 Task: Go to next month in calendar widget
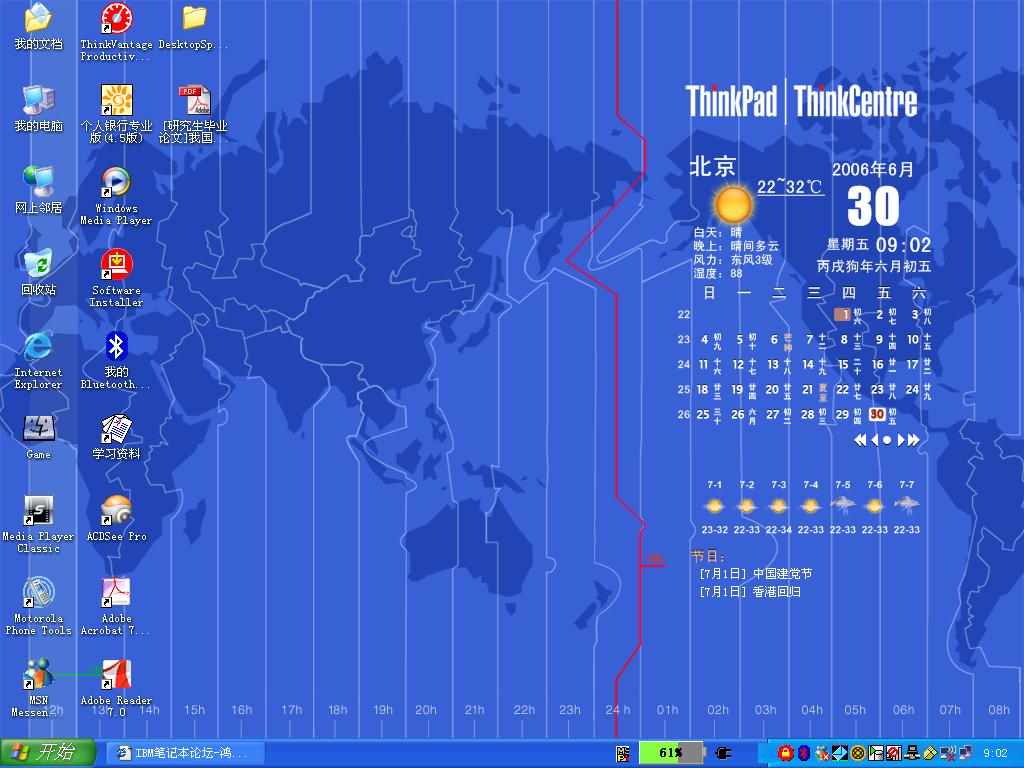click(901, 440)
